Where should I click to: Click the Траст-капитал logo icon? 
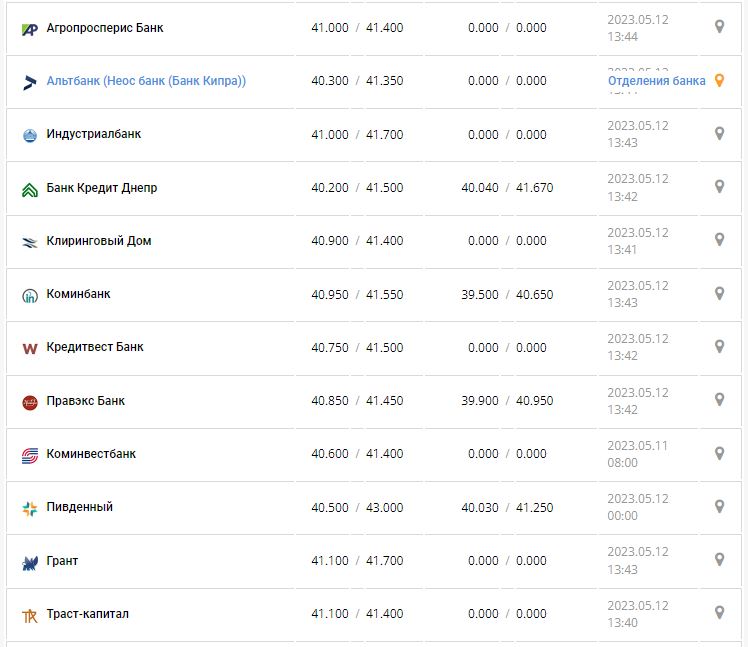[x=30, y=615]
